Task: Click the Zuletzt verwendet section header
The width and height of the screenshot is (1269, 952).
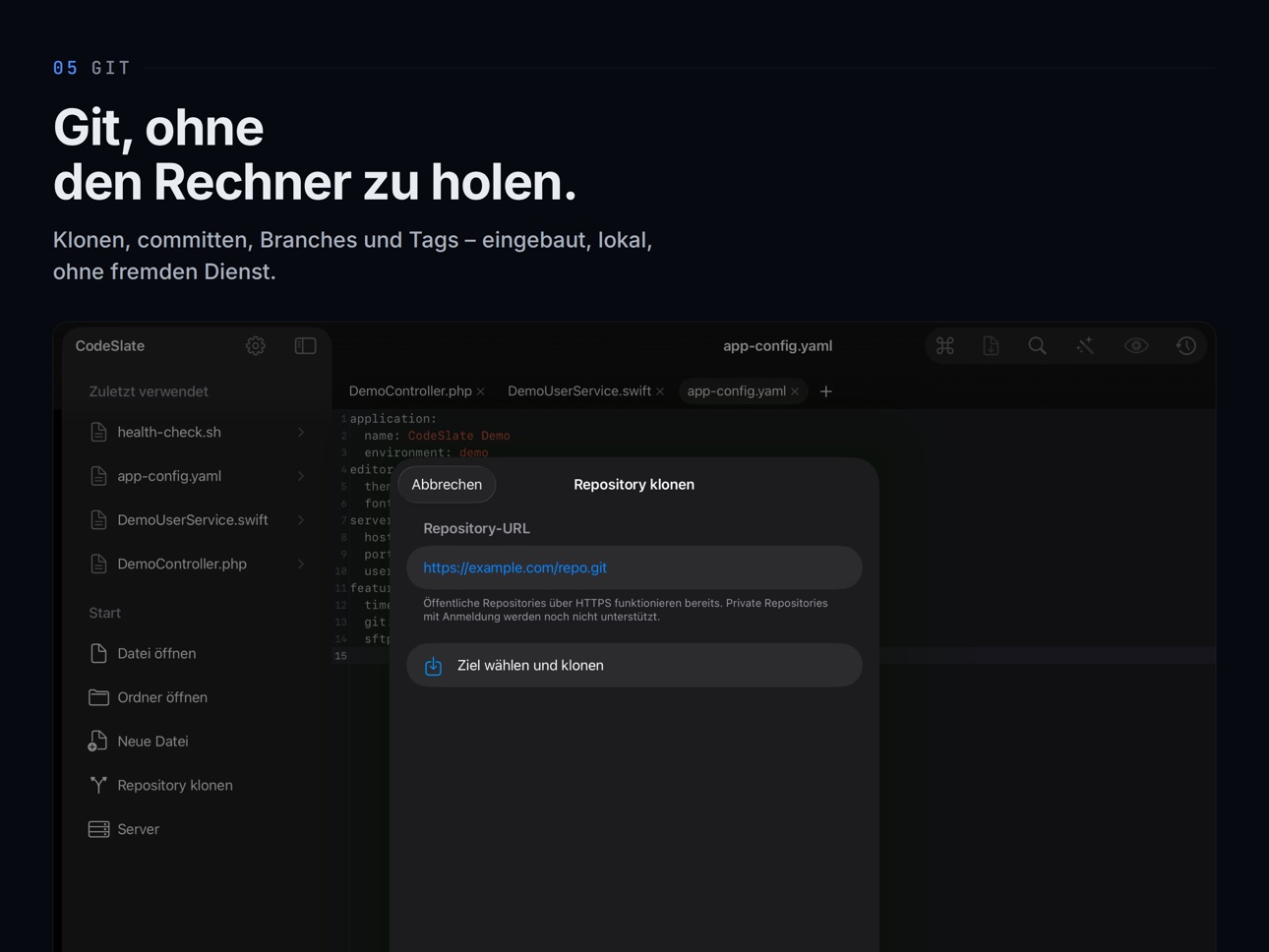Action: (x=149, y=391)
